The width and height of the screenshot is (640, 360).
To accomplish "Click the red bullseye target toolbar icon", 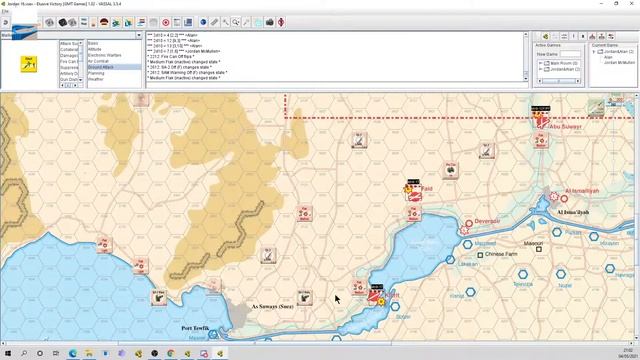I will (x=166, y=22).
